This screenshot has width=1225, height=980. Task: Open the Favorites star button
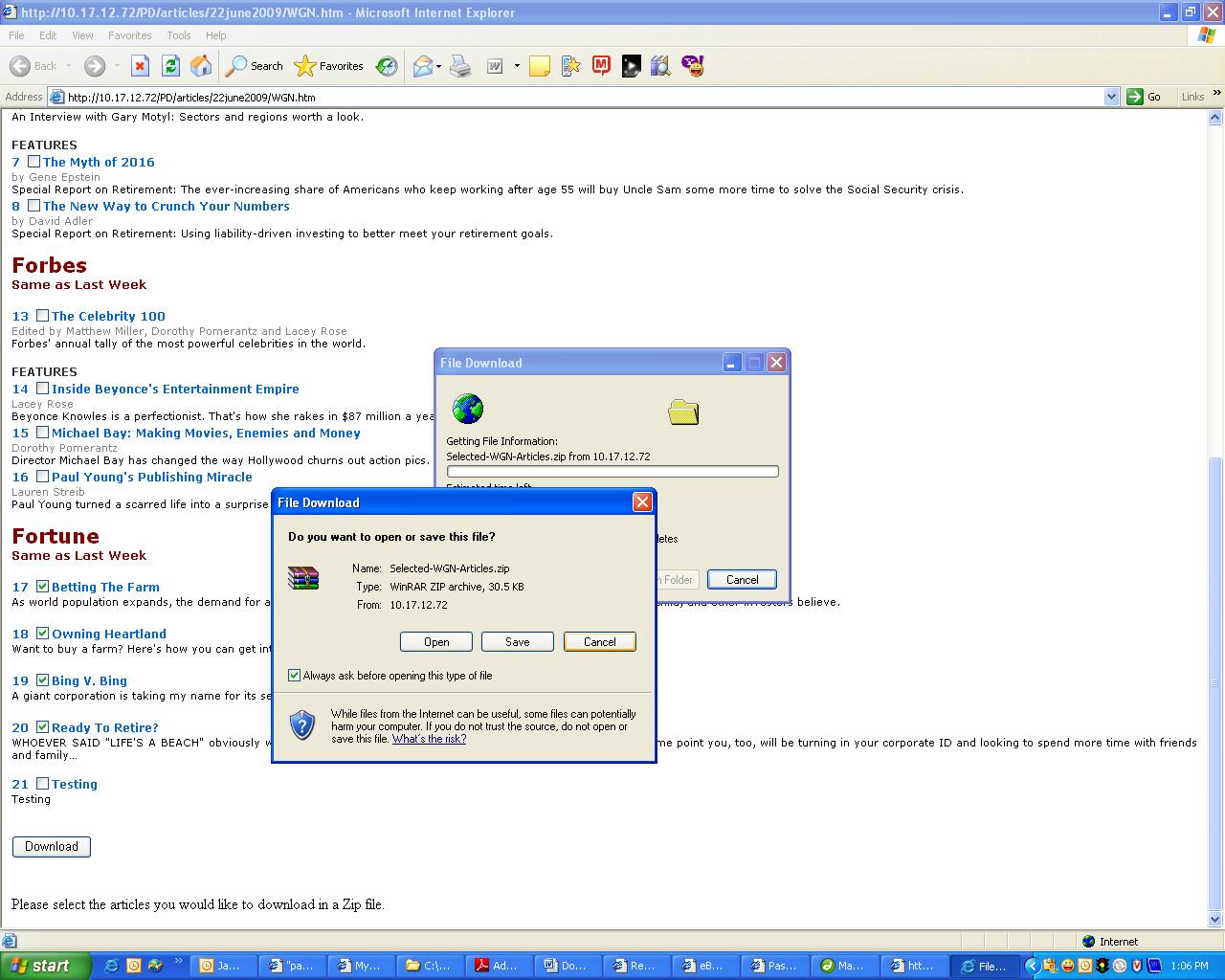pyautogui.click(x=329, y=66)
